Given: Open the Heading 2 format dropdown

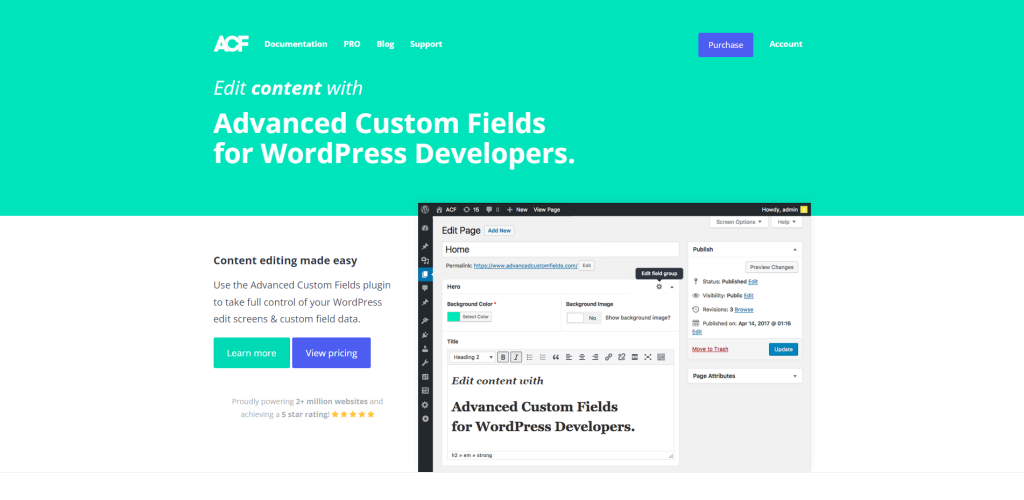Looking at the screenshot, I should point(473,357).
